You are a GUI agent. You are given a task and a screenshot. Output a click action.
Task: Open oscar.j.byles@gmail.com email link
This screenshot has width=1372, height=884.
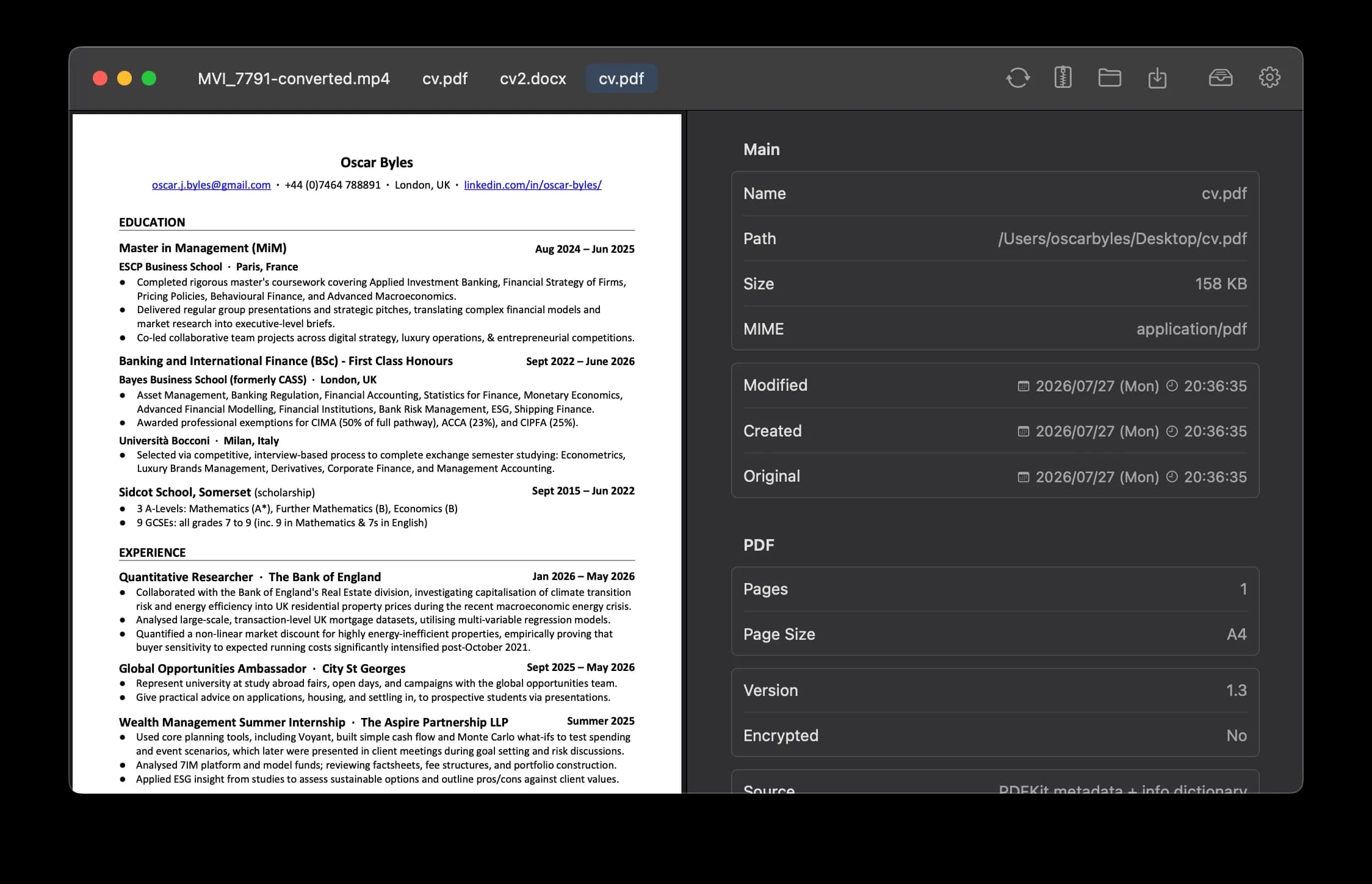coord(211,184)
